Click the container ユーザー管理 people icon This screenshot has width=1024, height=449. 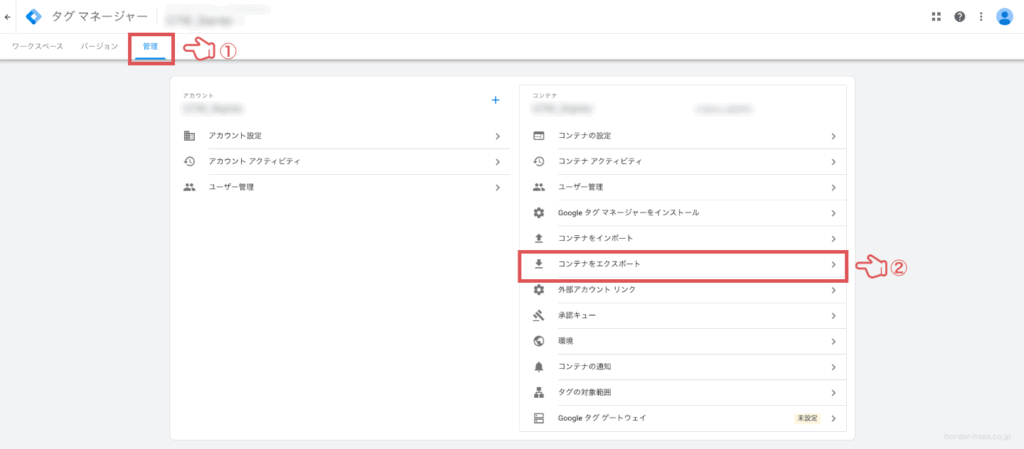539,187
